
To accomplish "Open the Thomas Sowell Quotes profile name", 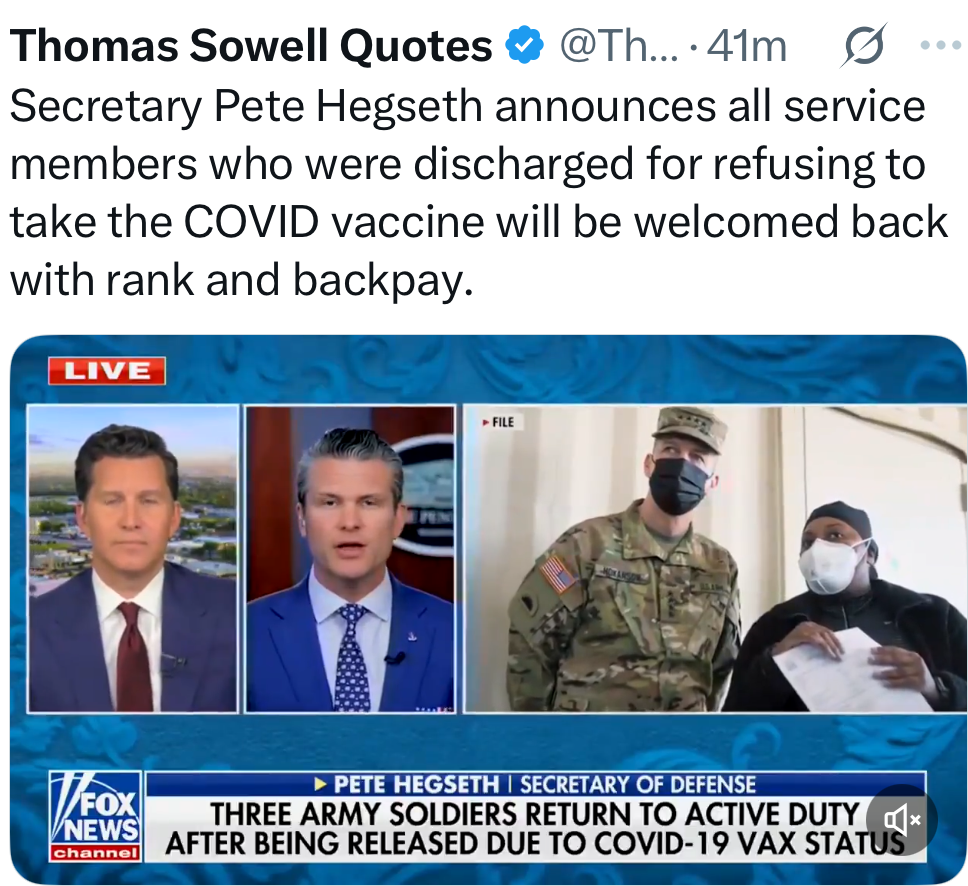I will click(x=251, y=46).
